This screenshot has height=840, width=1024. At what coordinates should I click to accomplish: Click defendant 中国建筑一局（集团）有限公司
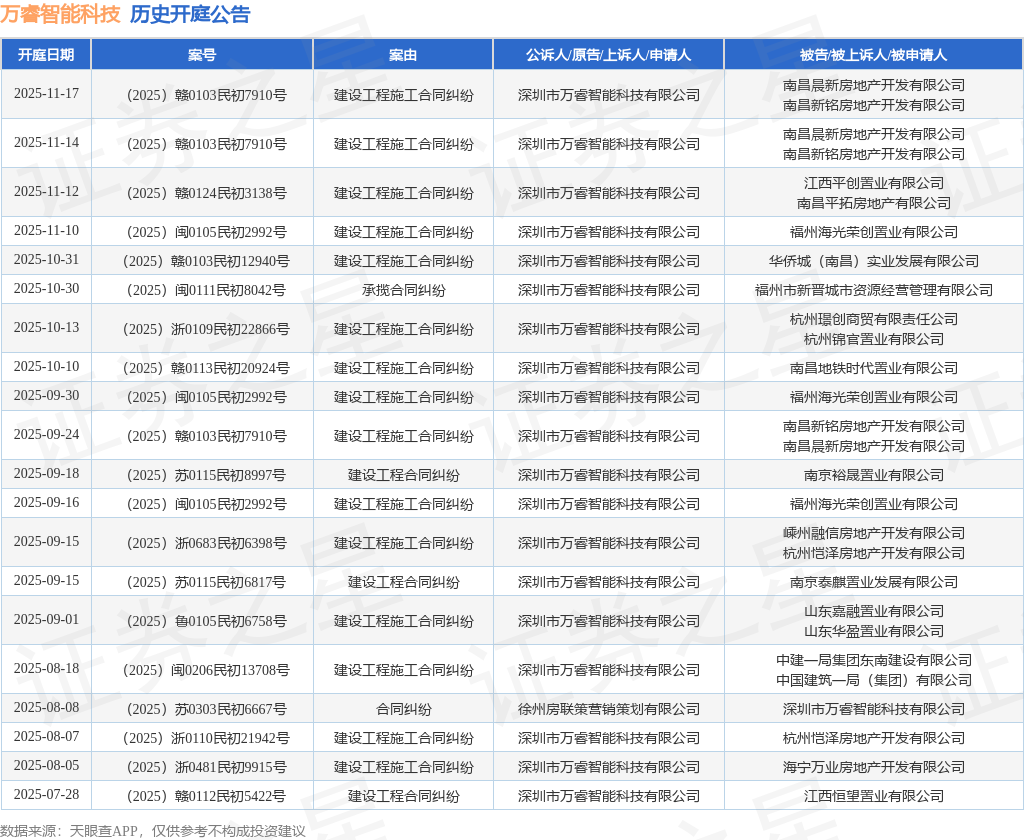(874, 680)
